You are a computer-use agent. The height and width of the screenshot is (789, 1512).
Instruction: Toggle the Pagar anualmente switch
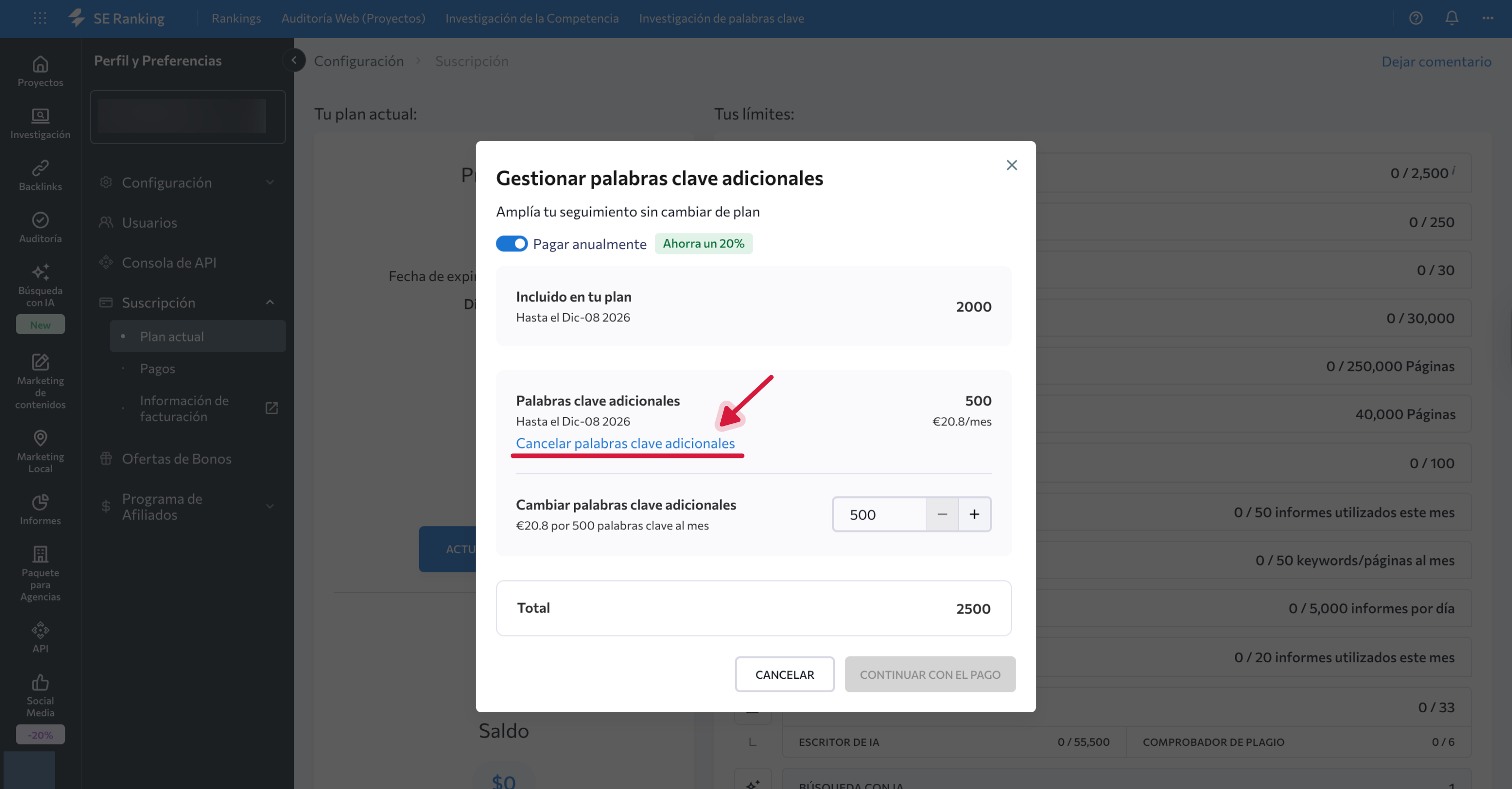[511, 244]
